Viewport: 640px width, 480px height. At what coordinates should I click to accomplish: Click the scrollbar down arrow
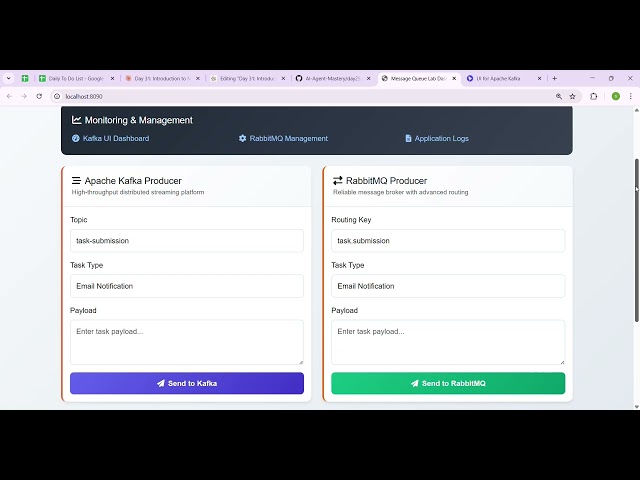tap(637, 407)
